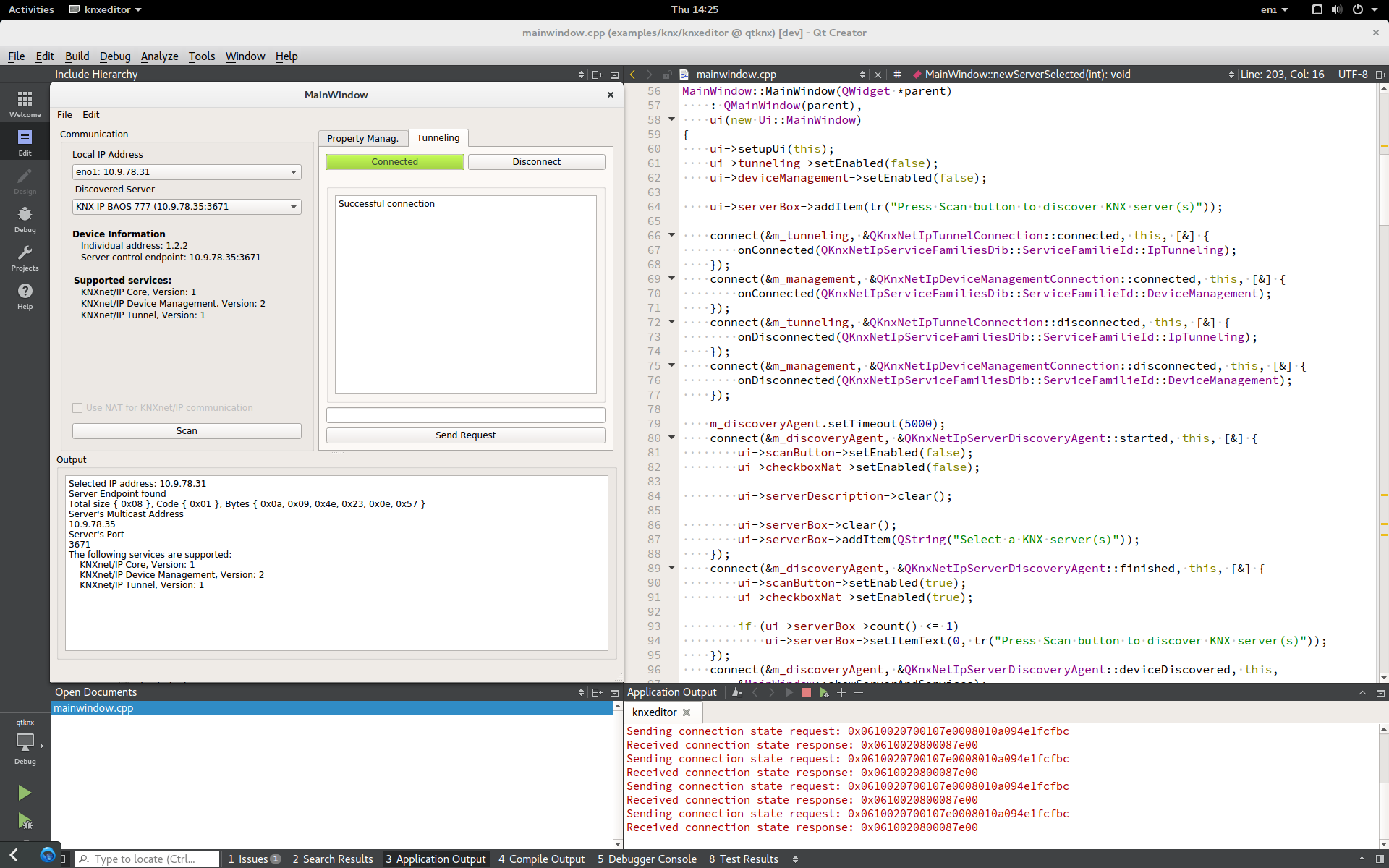
Task: Close knxeditor output tab
Action: click(x=687, y=712)
